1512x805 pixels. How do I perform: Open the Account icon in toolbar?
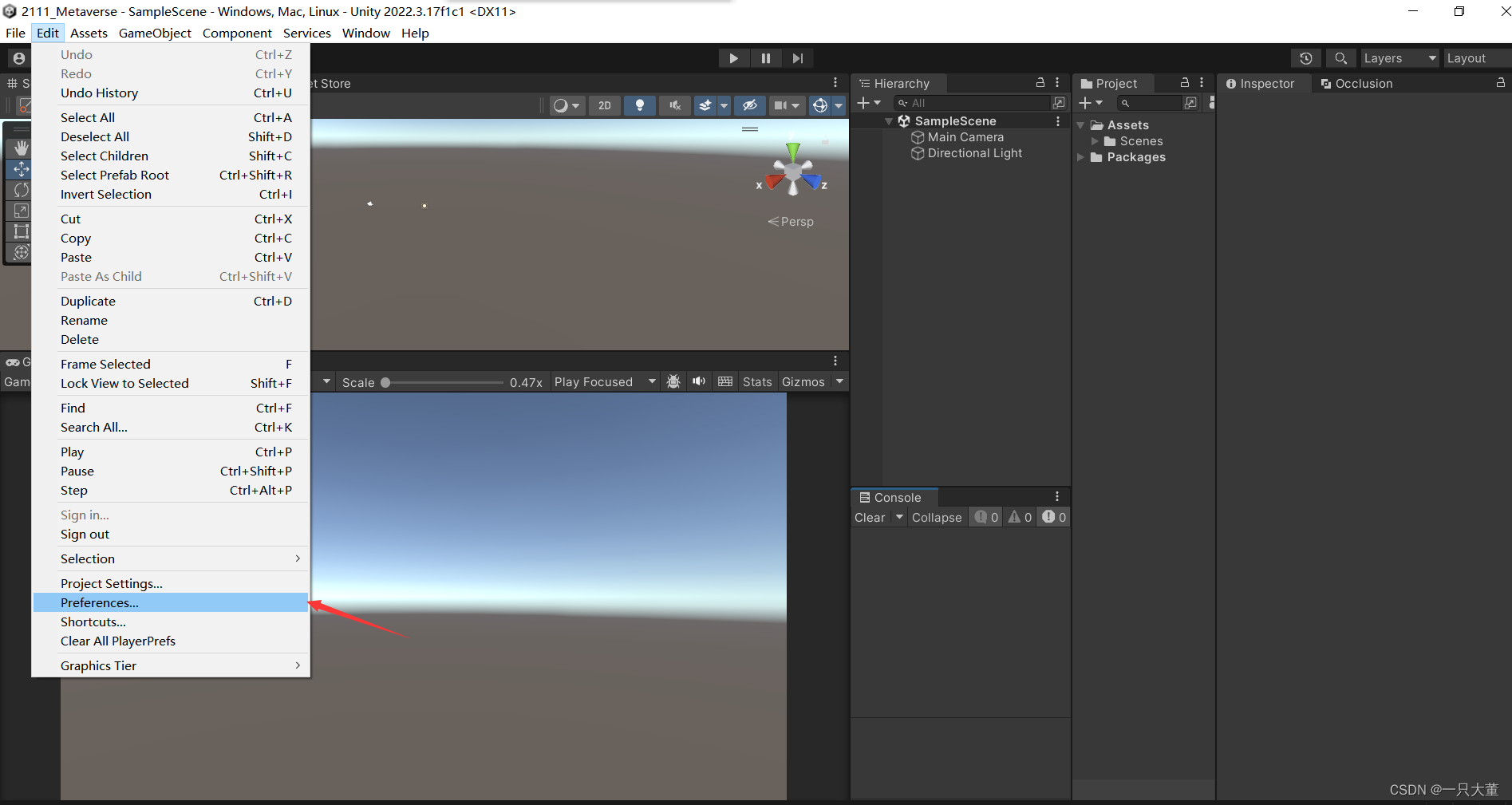tap(19, 58)
